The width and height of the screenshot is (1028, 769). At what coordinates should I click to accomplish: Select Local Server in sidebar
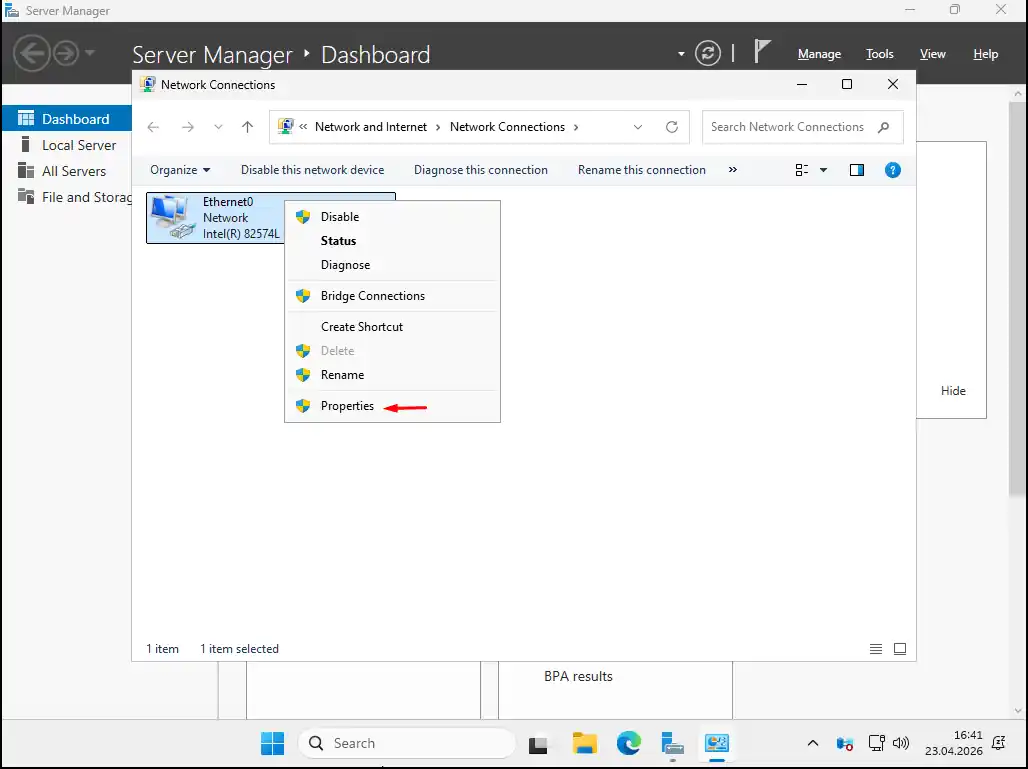(66, 145)
